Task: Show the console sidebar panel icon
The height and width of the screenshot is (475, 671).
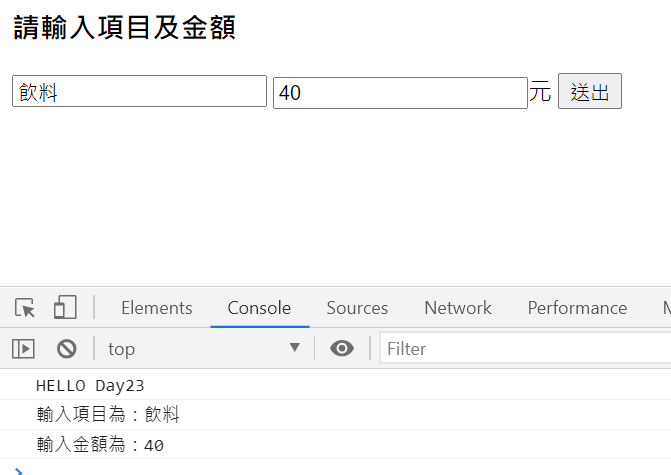Action: 23,349
